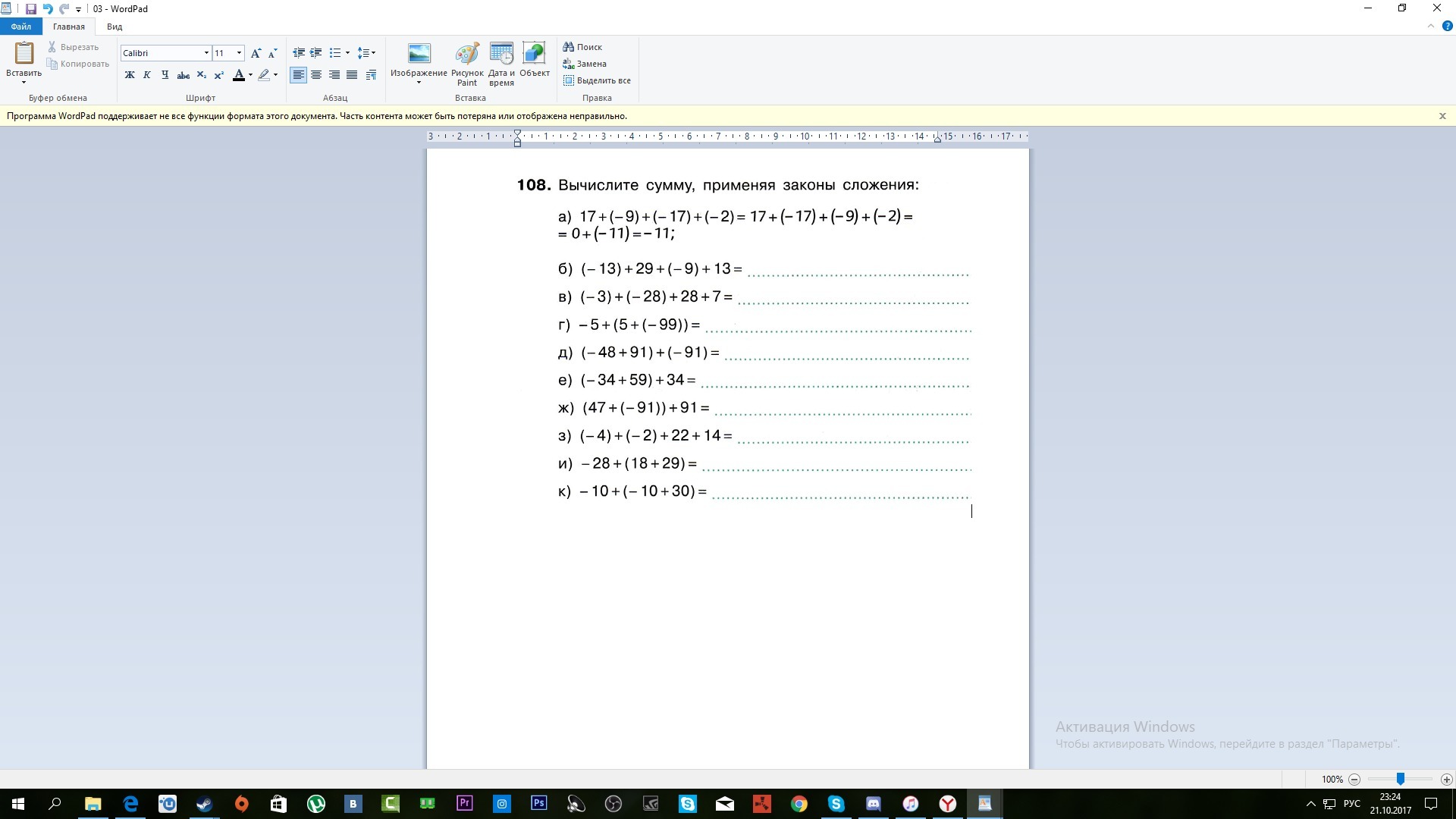Insert a Paint drawing (Рисунок Paint)

click(467, 64)
